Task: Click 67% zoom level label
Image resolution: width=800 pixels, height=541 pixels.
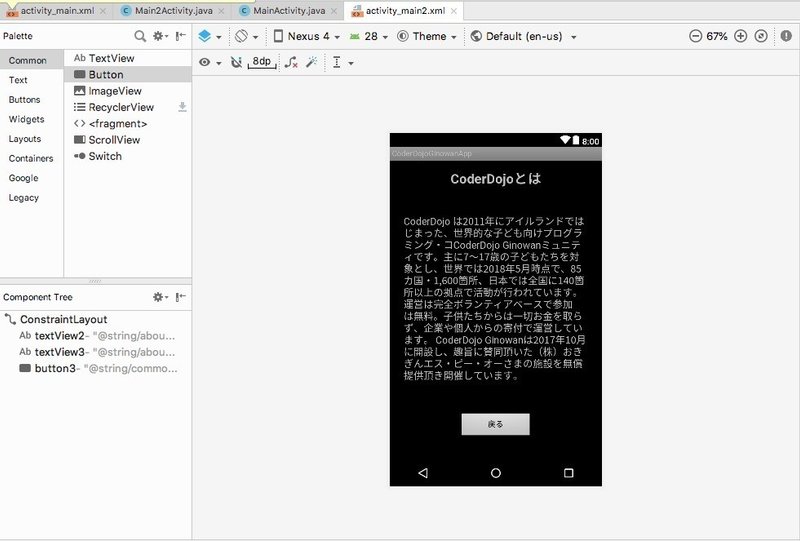Action: coord(717,36)
